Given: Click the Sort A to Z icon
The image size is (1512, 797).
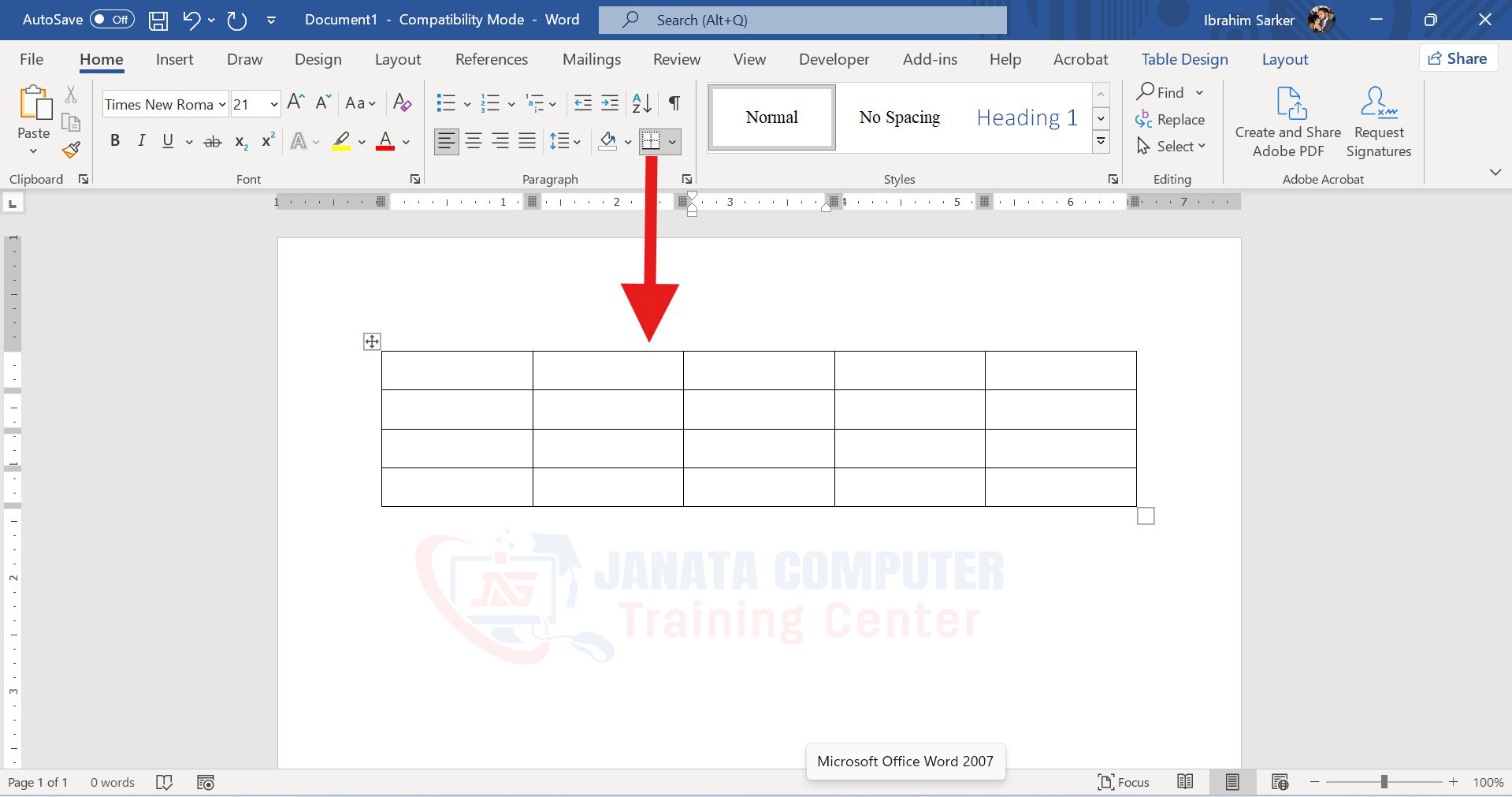Looking at the screenshot, I should point(641,103).
